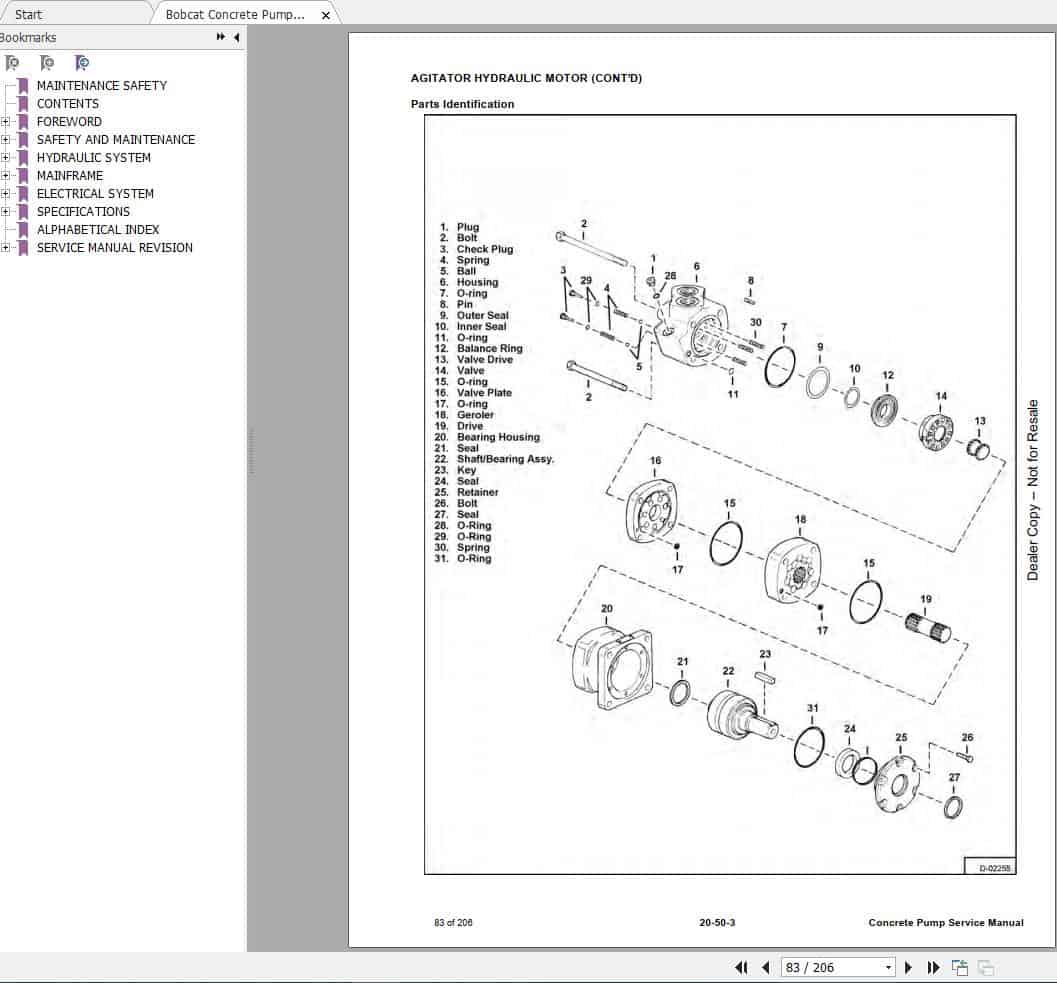Image resolution: width=1057 pixels, height=983 pixels.
Task: Expand the HYDRAULIC SYSTEM bookmark
Action: pyautogui.click(x=7, y=157)
